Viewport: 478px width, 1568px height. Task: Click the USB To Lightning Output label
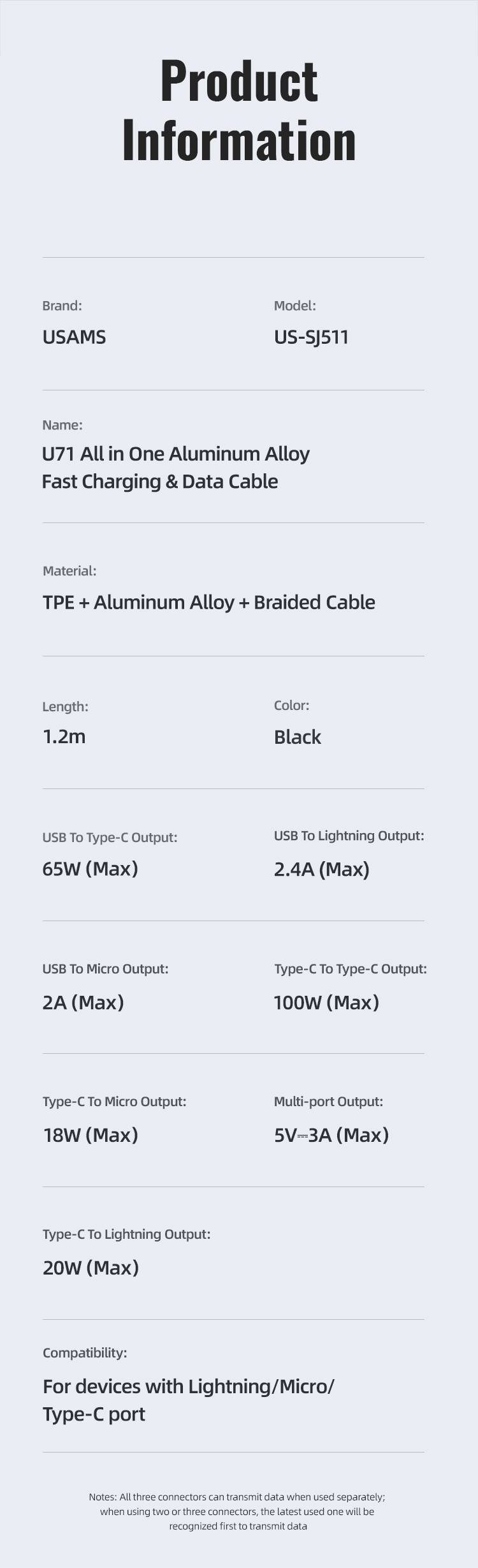349,836
